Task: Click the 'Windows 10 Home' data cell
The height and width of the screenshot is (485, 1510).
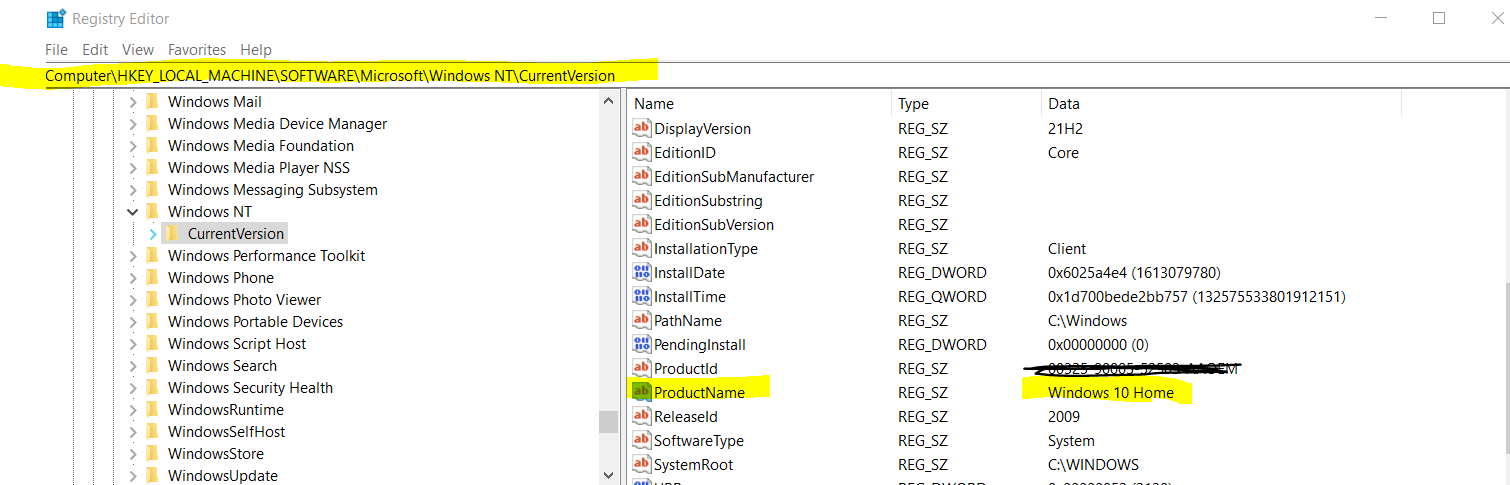Action: coord(1110,392)
